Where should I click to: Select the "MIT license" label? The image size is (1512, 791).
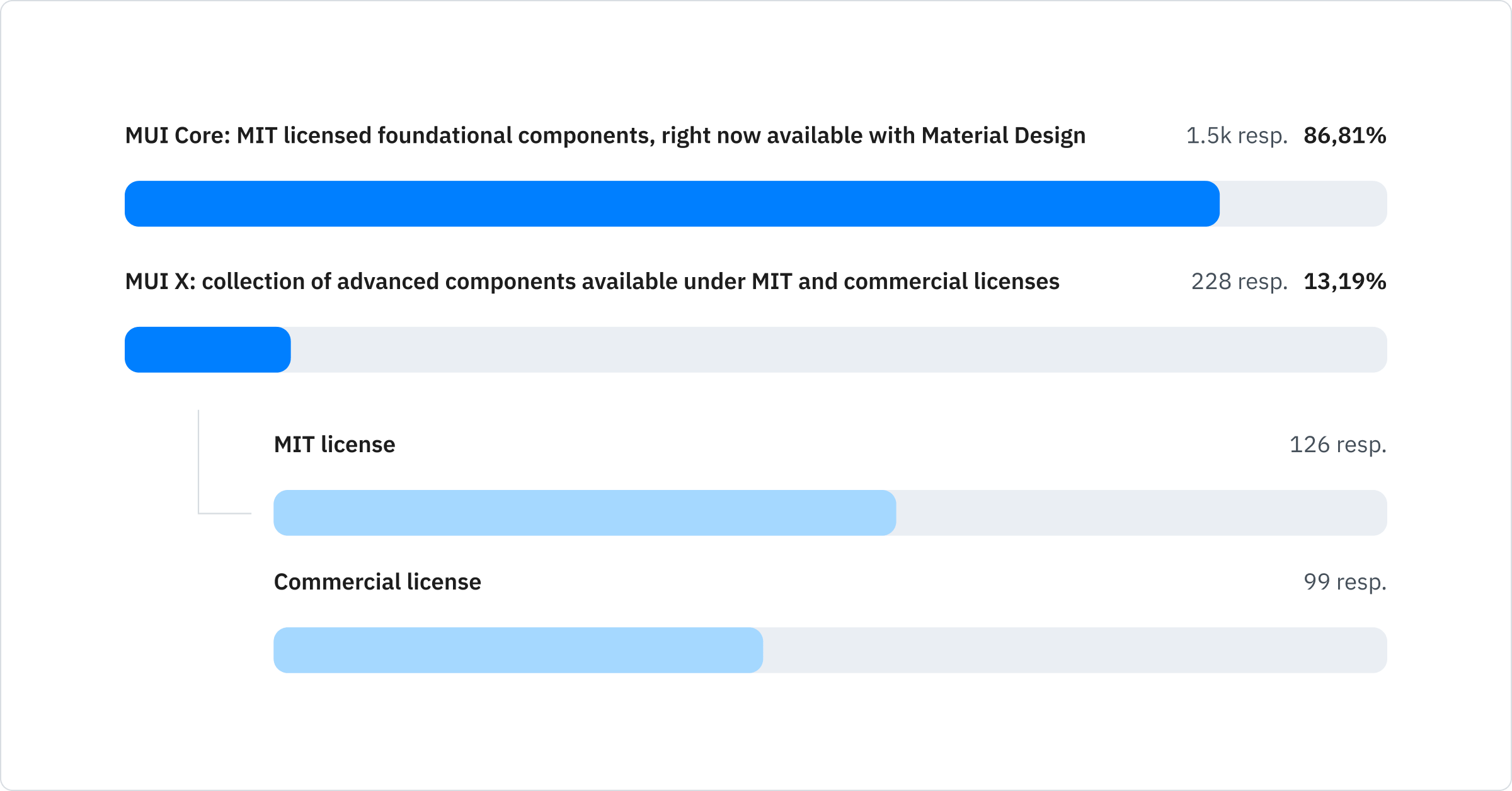point(335,445)
